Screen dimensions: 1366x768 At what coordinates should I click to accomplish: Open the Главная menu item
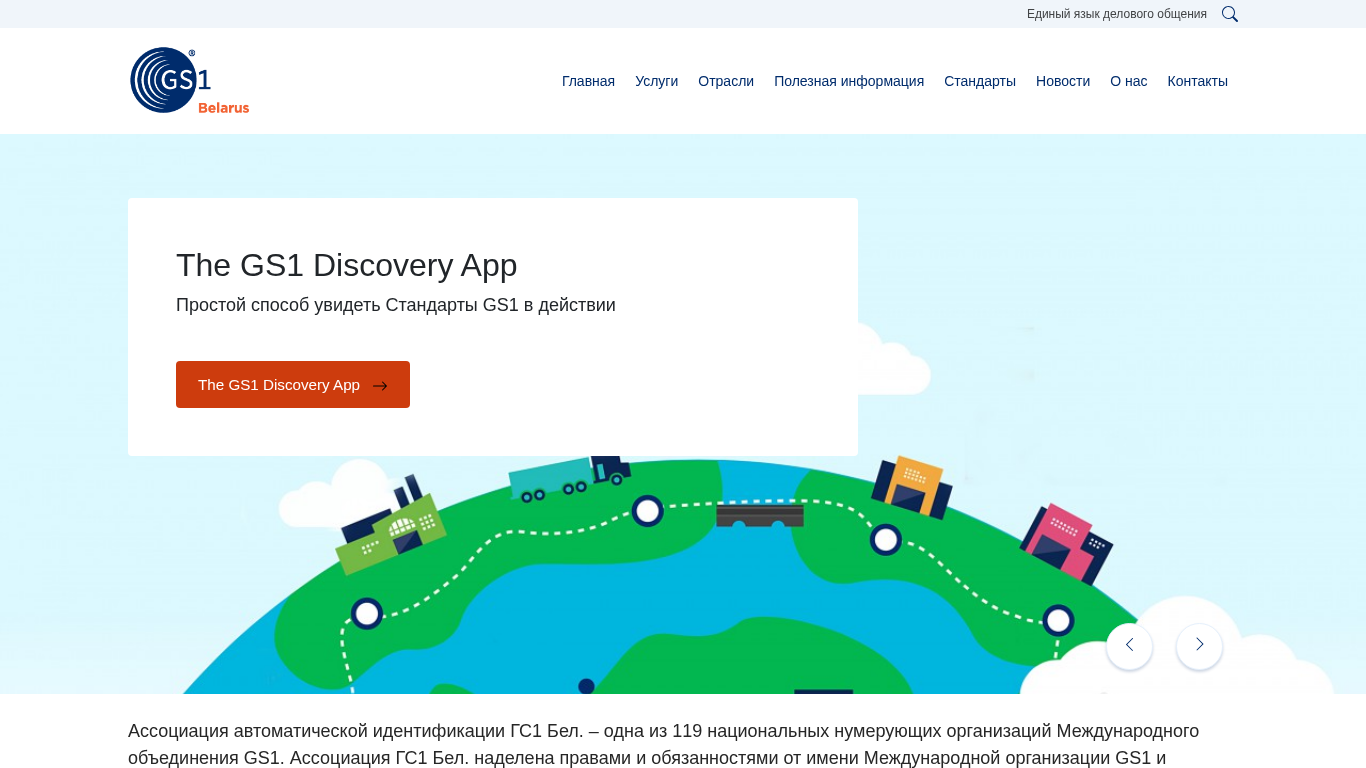point(588,81)
